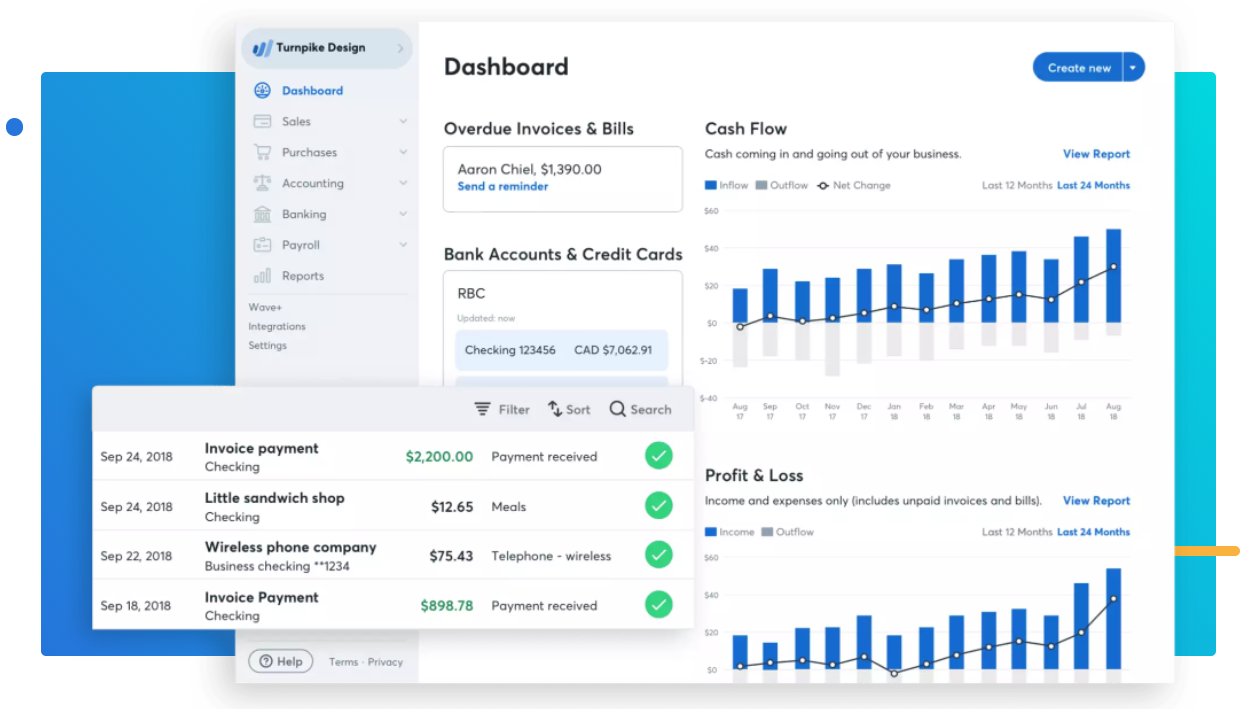Click the Wave logo beside Turnpike Design
The width and height of the screenshot is (1253, 709).
click(x=262, y=48)
